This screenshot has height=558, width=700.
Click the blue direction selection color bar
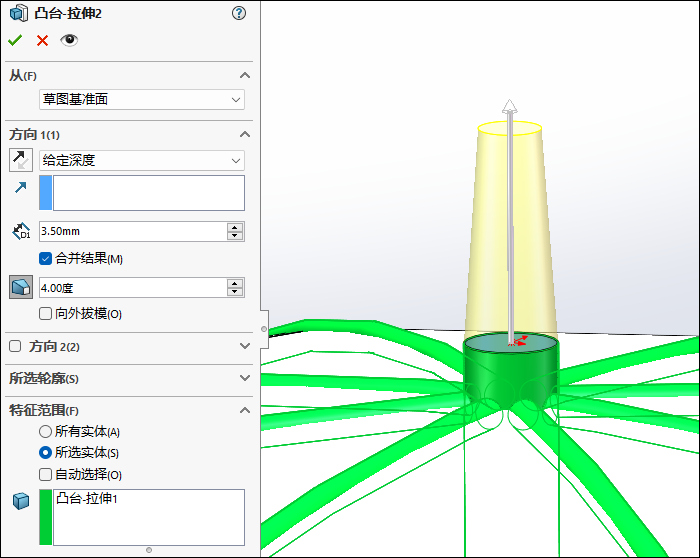(46, 193)
